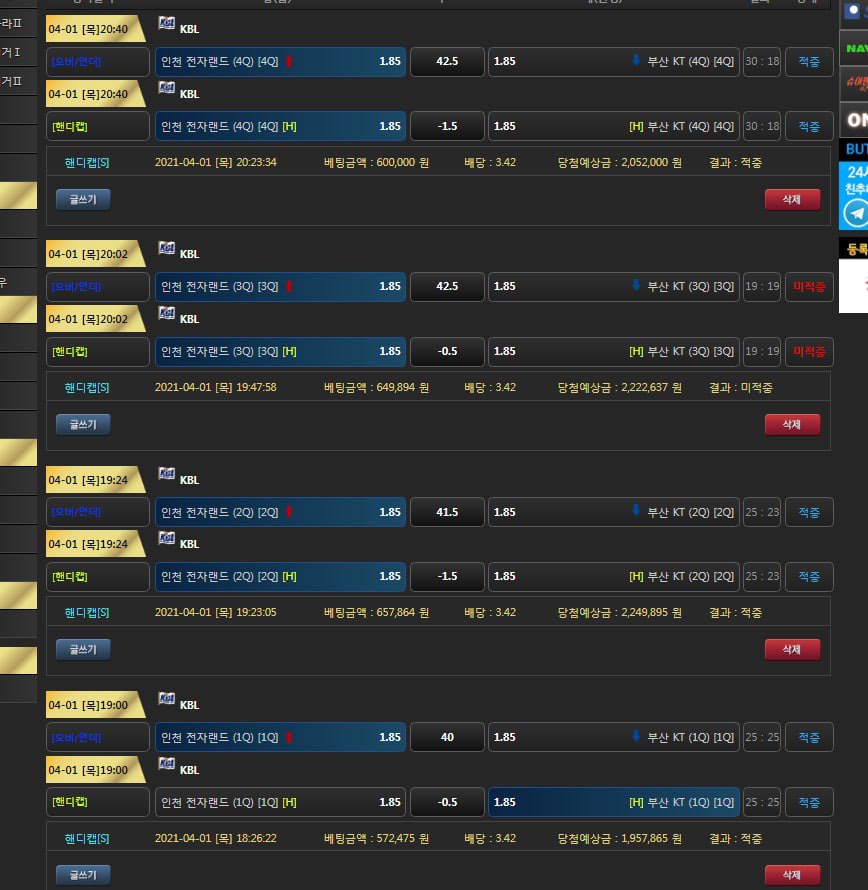This screenshot has width=868, height=890.
Task: Click red up arrow on 인천 전자랜드 2Q over
Action: [x=289, y=512]
